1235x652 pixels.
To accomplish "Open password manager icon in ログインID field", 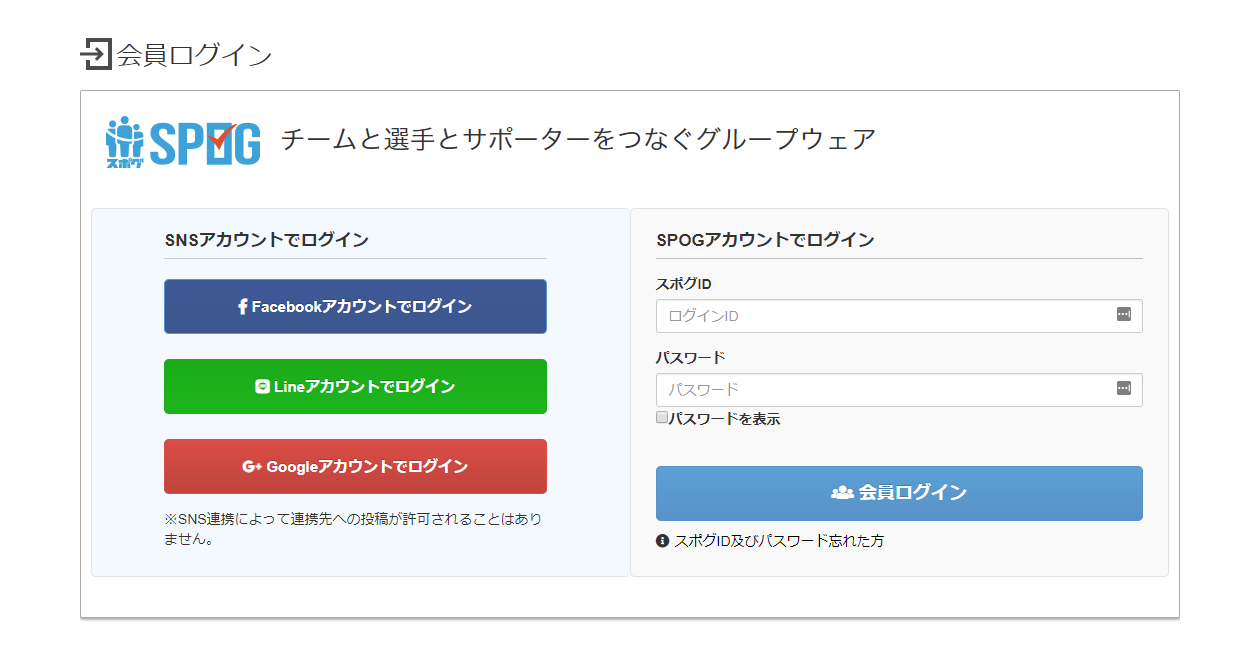I will tap(1123, 315).
